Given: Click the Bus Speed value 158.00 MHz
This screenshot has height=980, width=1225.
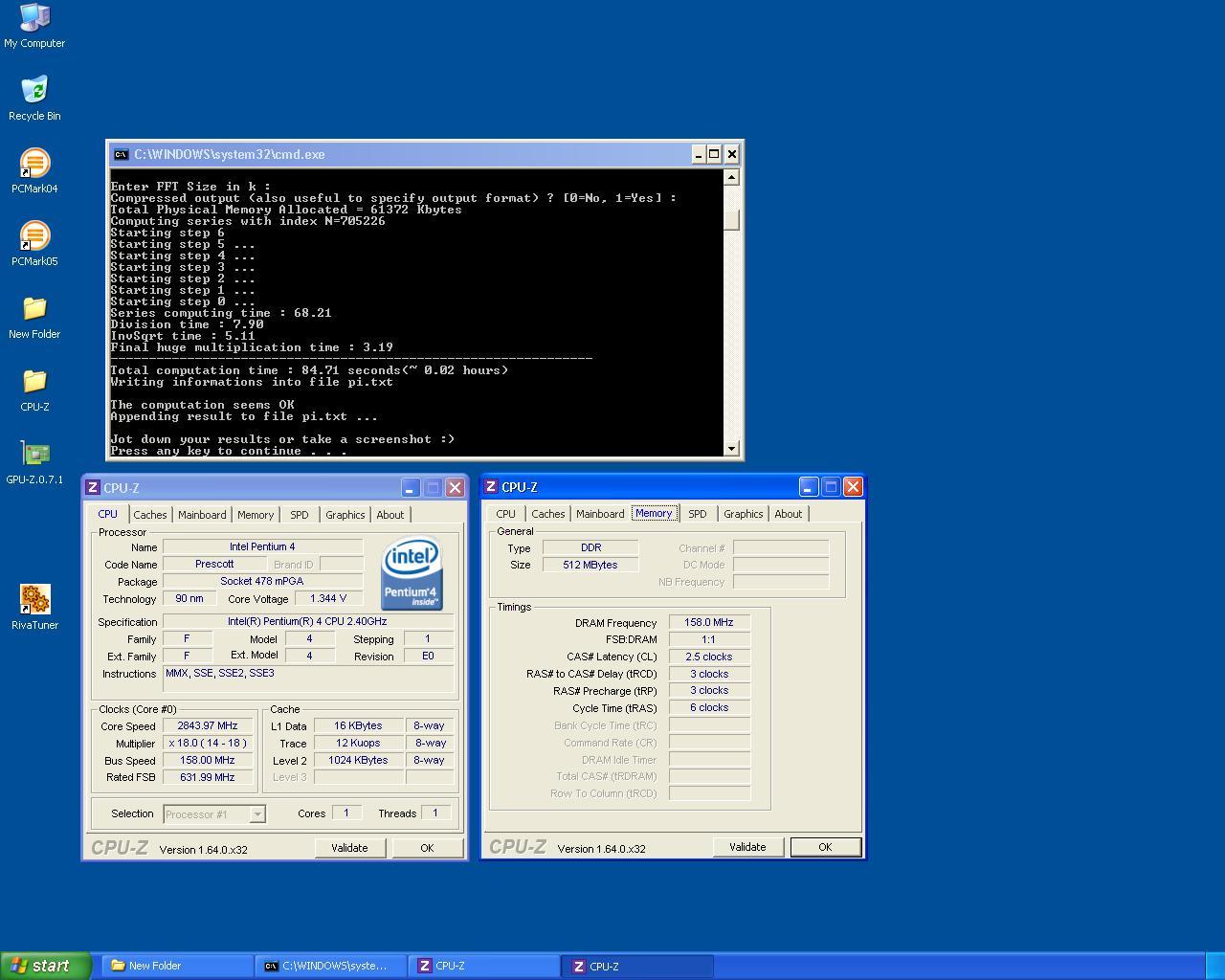Looking at the screenshot, I should (x=208, y=760).
